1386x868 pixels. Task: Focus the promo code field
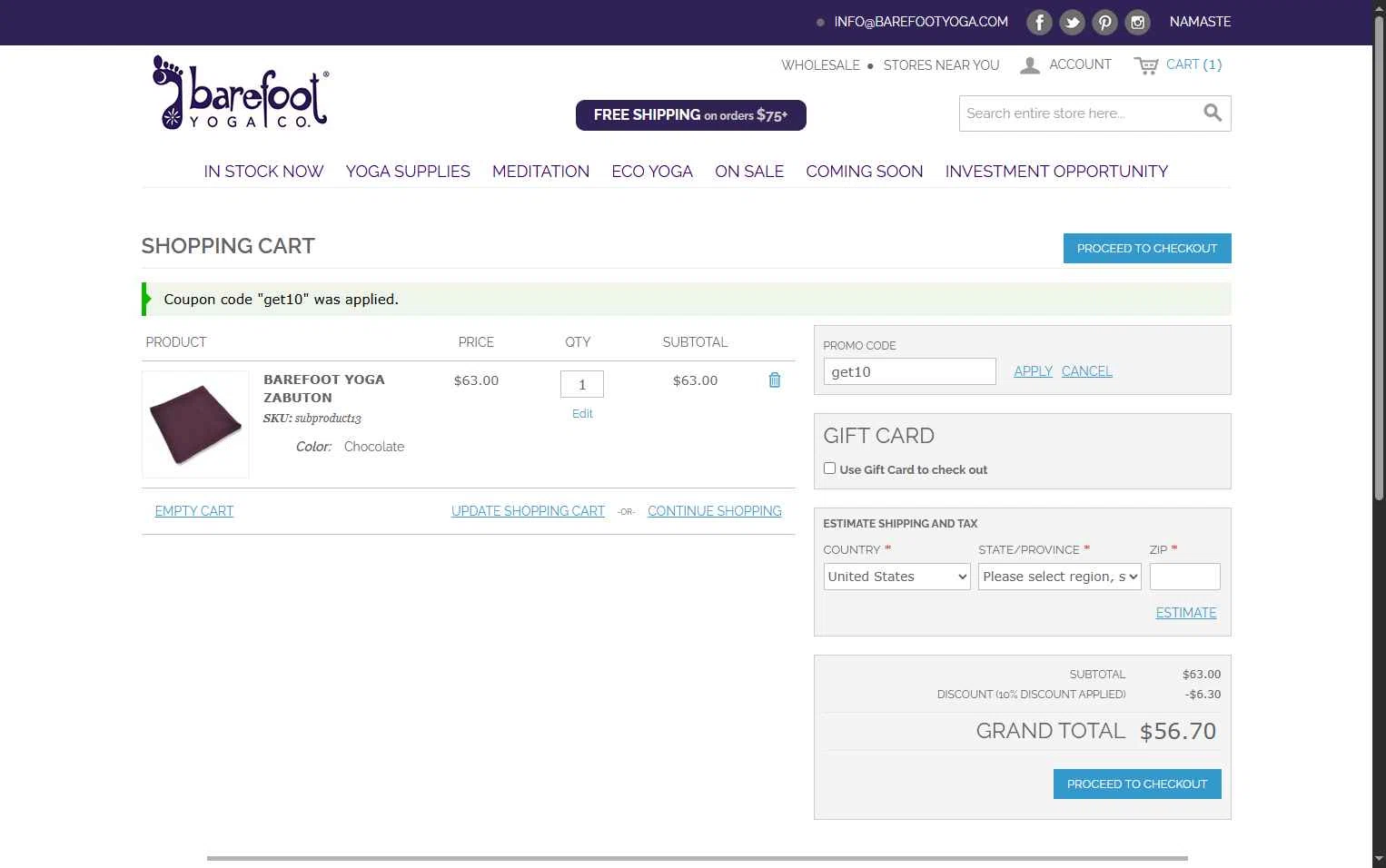909,371
